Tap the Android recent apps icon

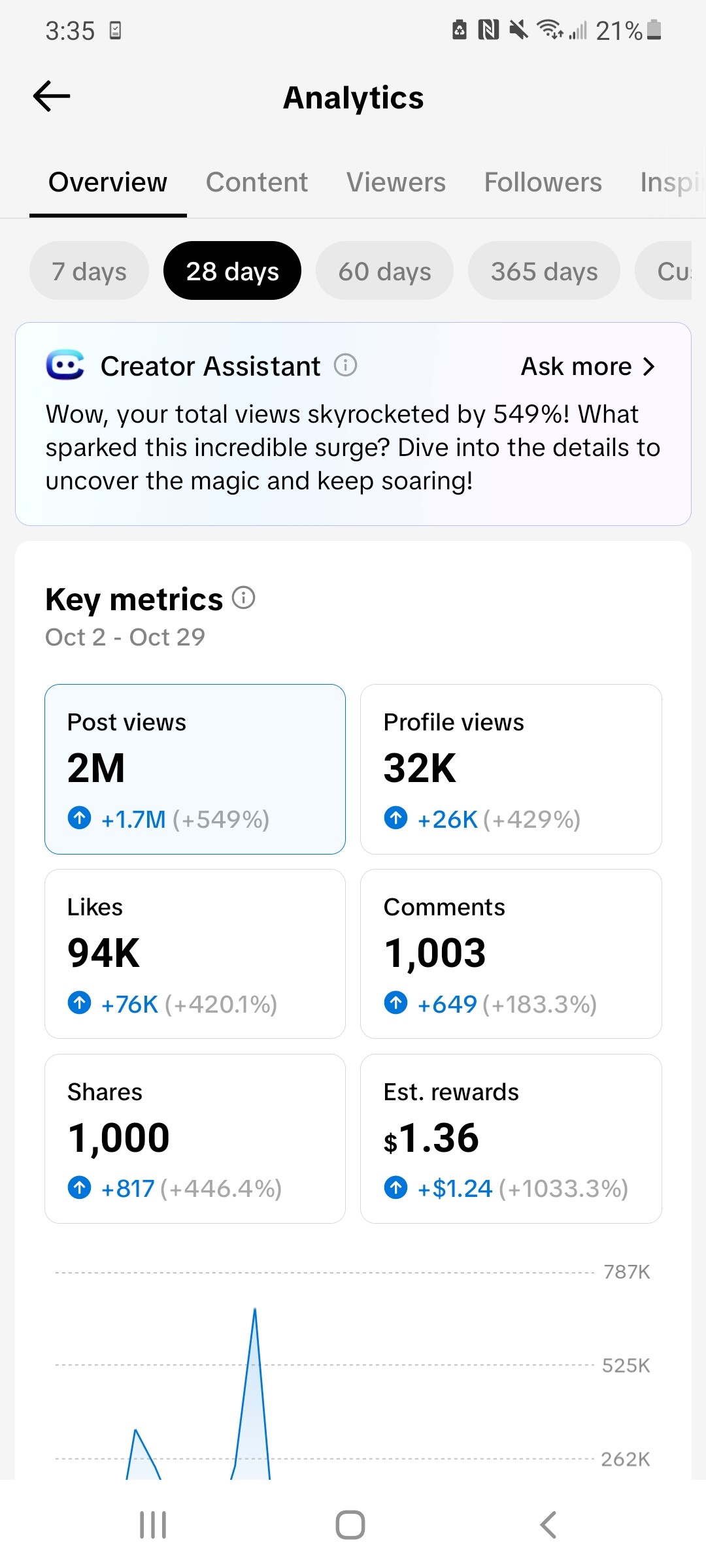point(153,1525)
